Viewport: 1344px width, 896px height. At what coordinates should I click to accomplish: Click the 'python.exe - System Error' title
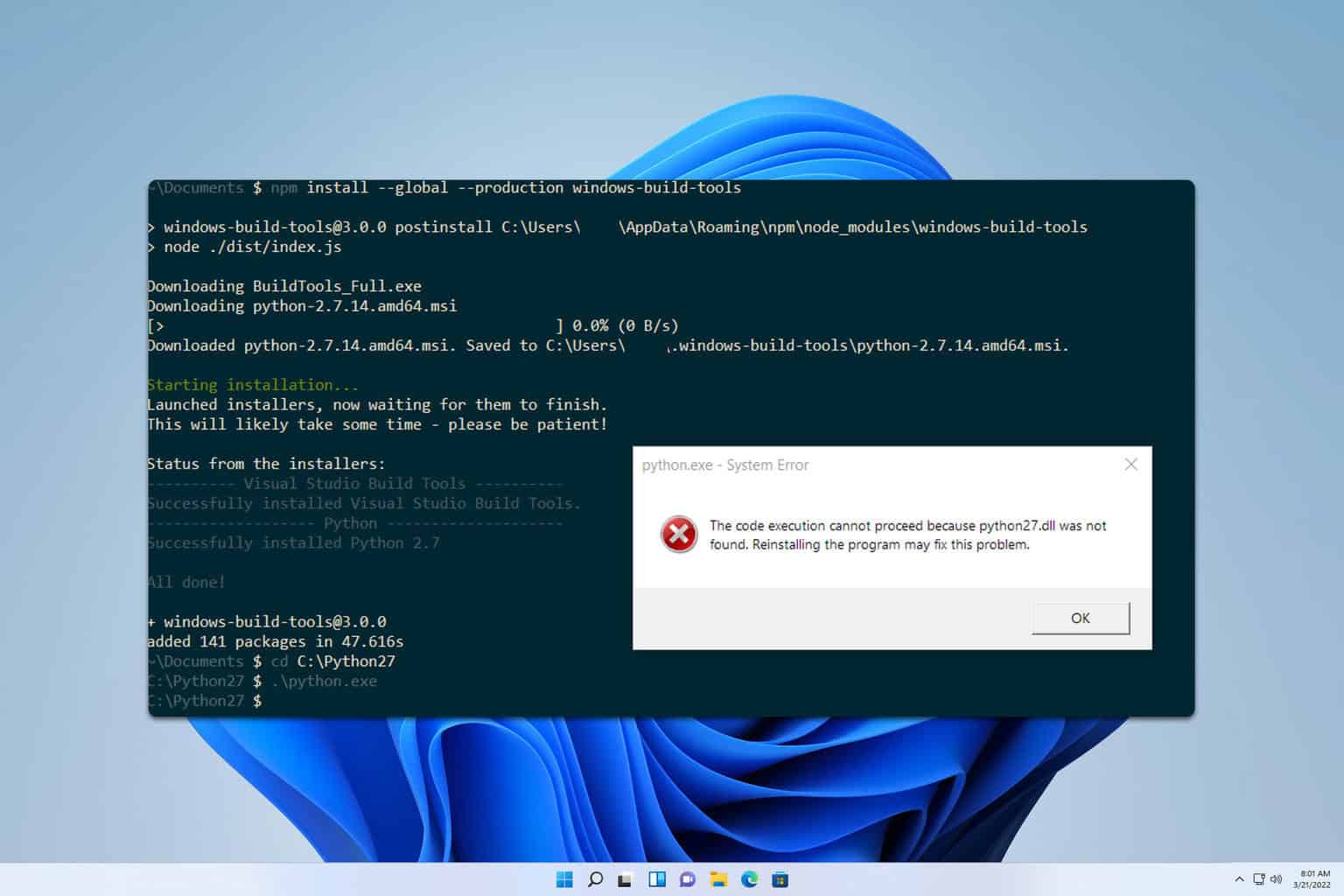[725, 465]
